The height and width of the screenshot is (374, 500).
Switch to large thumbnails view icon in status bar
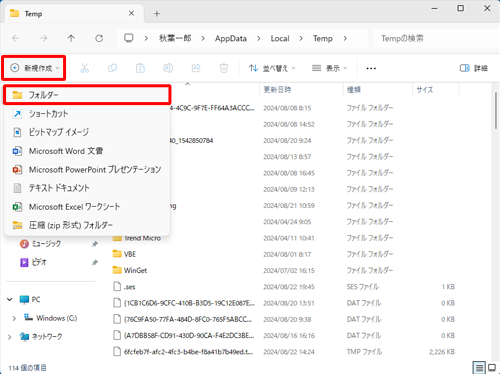point(492,368)
